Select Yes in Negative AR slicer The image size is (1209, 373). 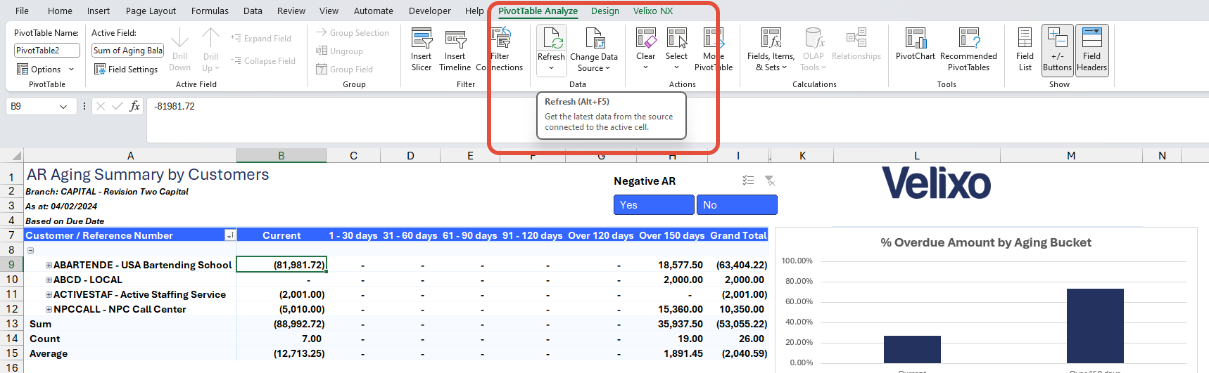654,204
